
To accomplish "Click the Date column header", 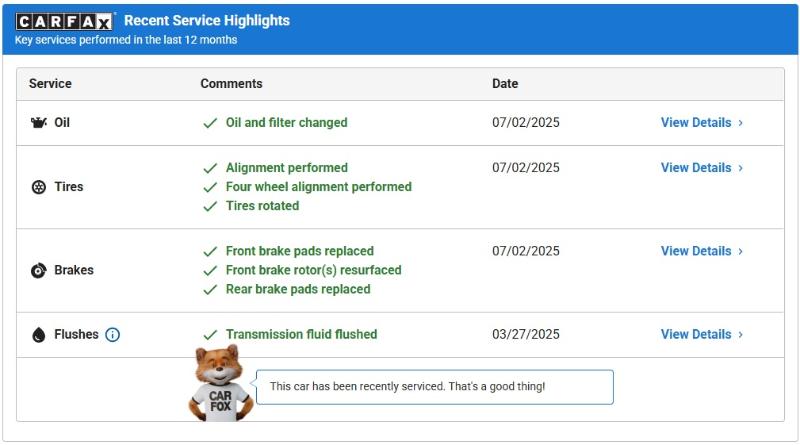I will click(x=505, y=84).
